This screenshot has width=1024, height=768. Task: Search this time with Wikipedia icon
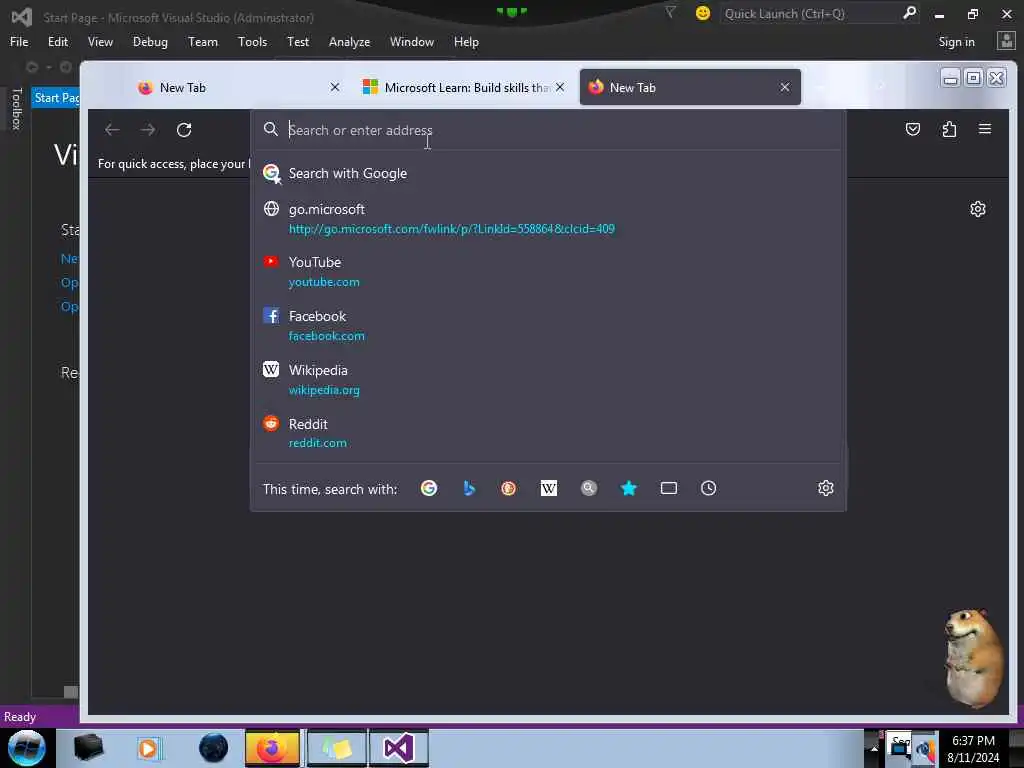pyautogui.click(x=549, y=488)
